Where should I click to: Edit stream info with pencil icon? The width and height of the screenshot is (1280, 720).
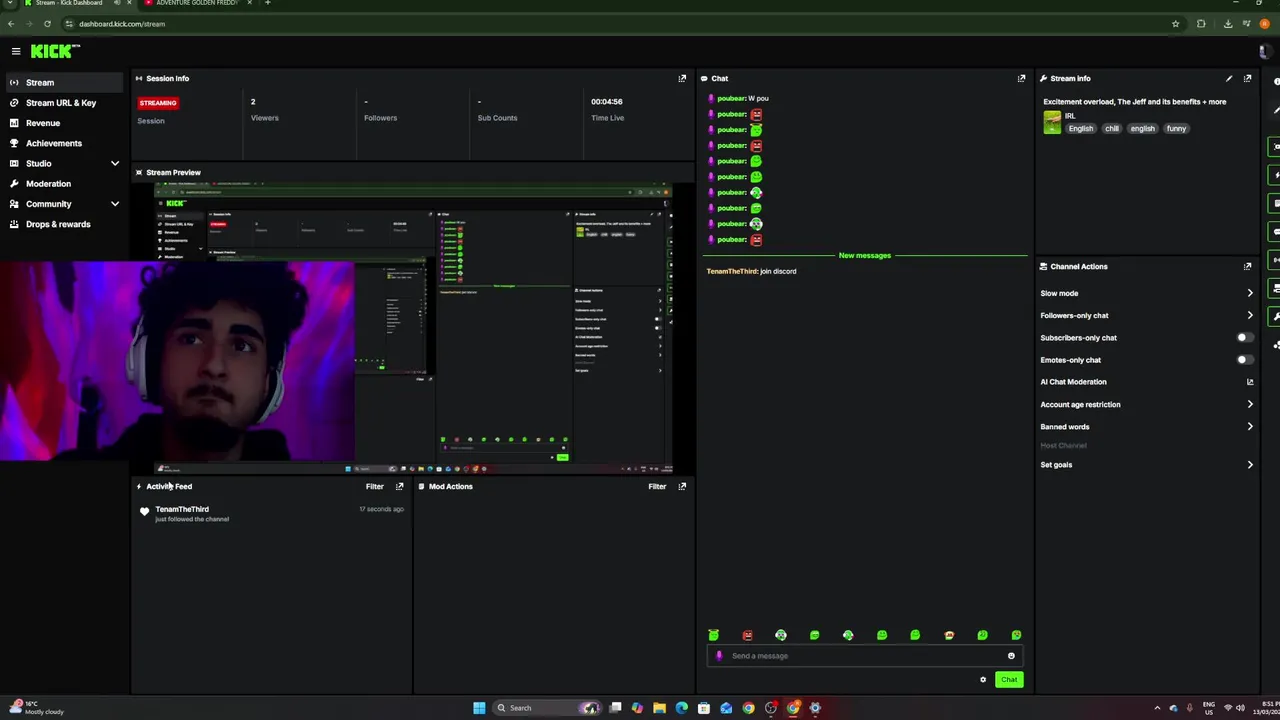1229,78
